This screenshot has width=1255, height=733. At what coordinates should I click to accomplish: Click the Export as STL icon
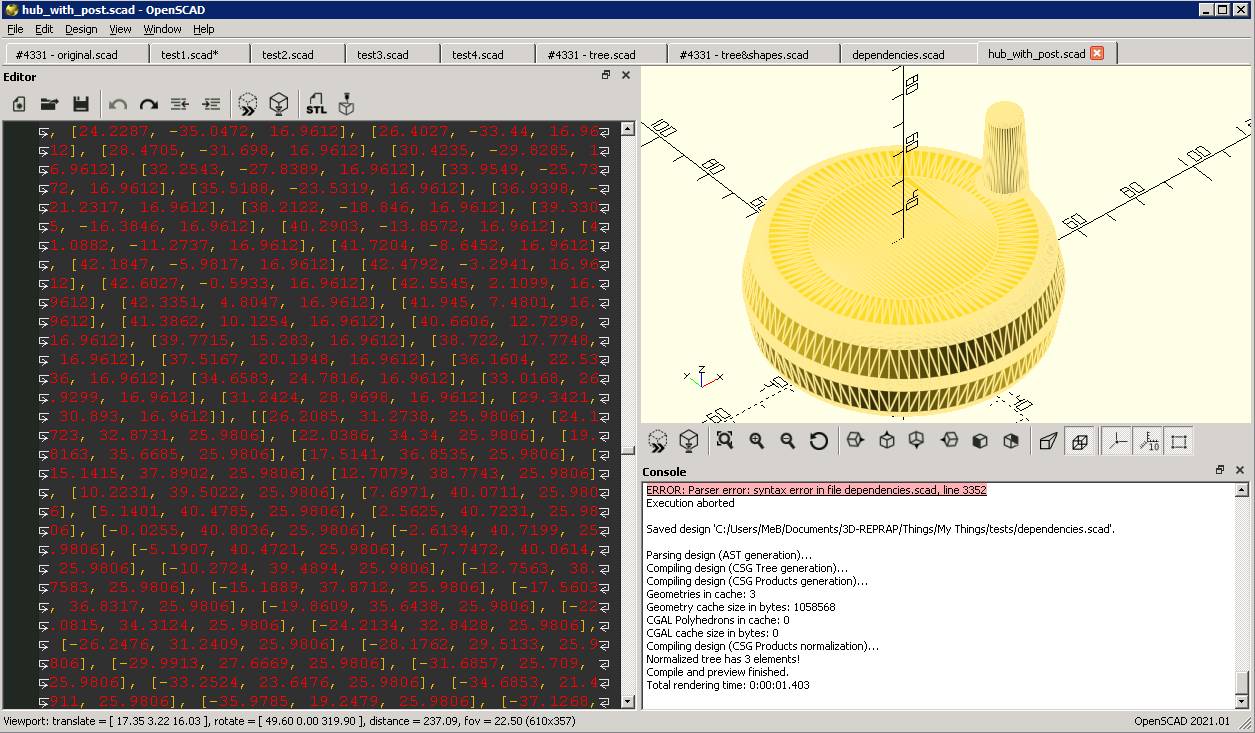(x=316, y=104)
